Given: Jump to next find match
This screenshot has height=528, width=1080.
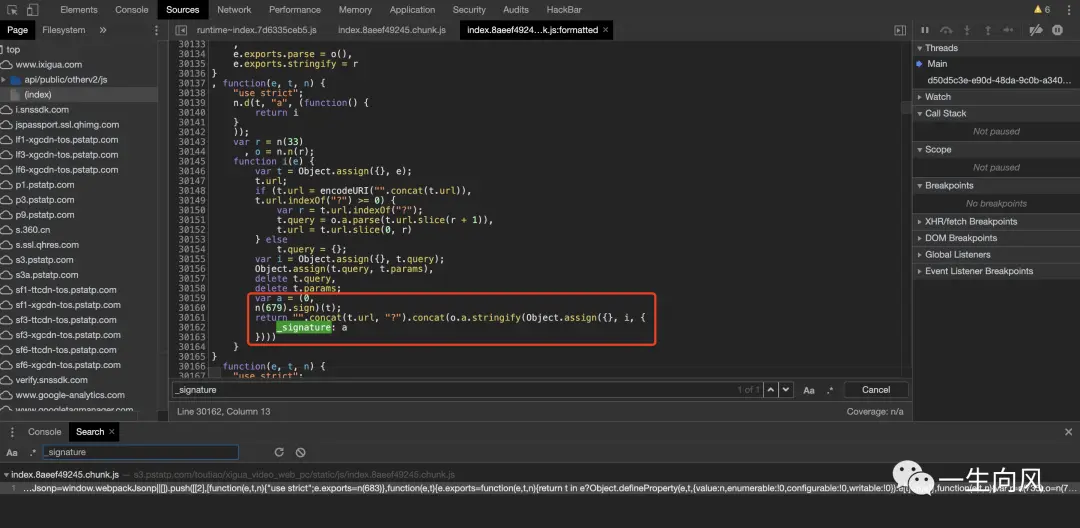Looking at the screenshot, I should (x=786, y=390).
